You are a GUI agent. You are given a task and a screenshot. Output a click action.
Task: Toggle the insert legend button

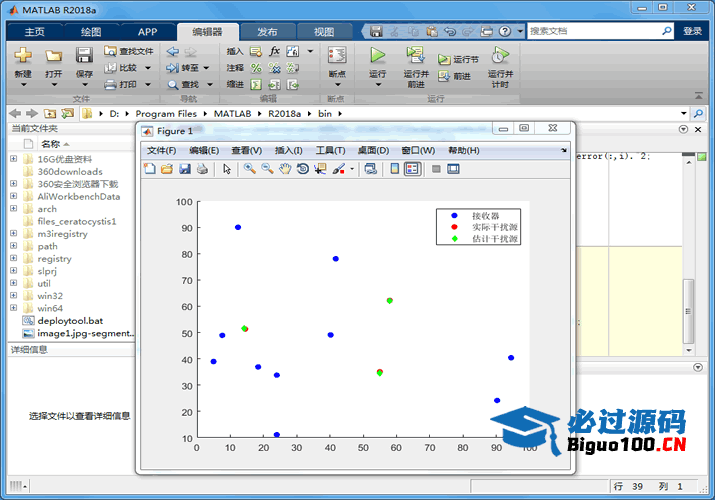[x=412, y=169]
